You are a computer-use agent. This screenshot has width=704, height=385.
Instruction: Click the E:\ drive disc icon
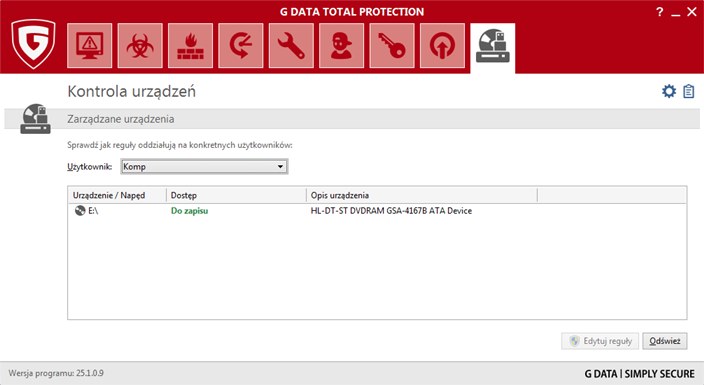80,210
